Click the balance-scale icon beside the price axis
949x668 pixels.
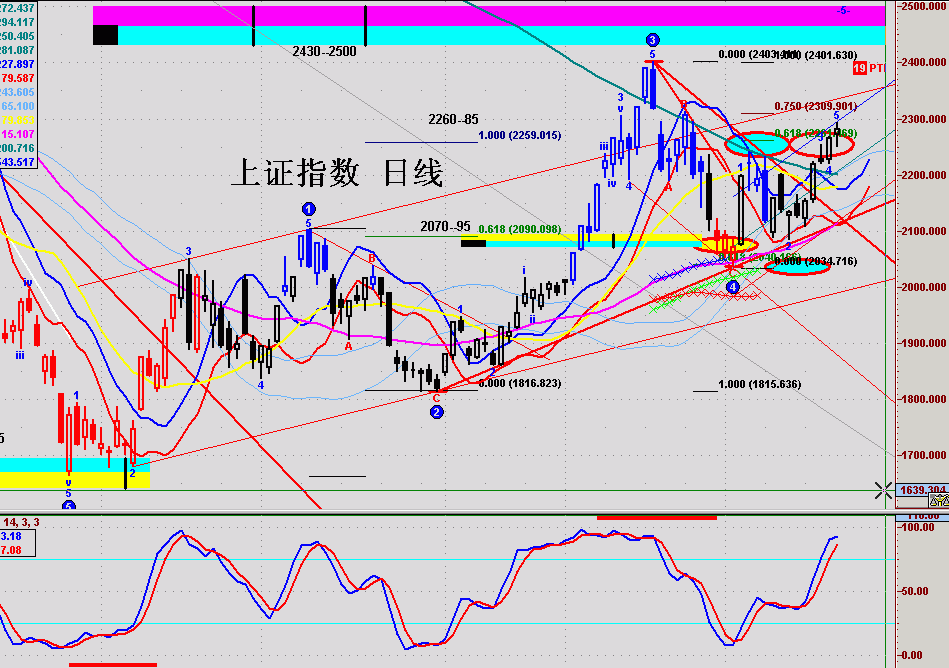click(939, 500)
